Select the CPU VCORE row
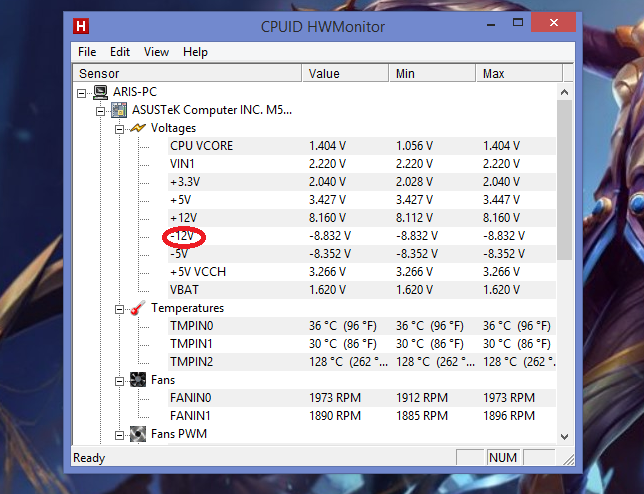 361,146
